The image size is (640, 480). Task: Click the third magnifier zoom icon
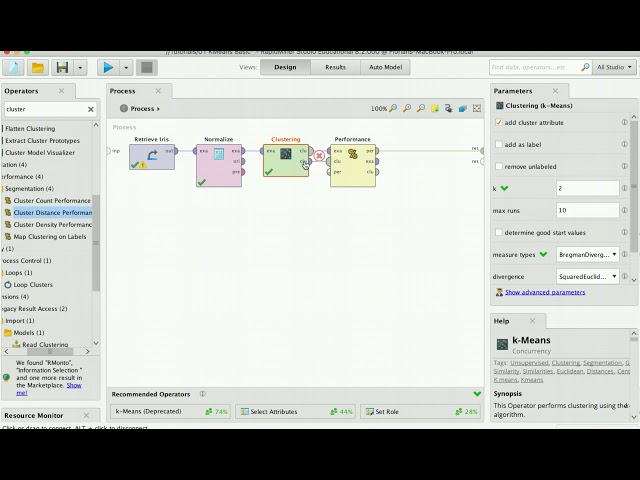[421, 108]
